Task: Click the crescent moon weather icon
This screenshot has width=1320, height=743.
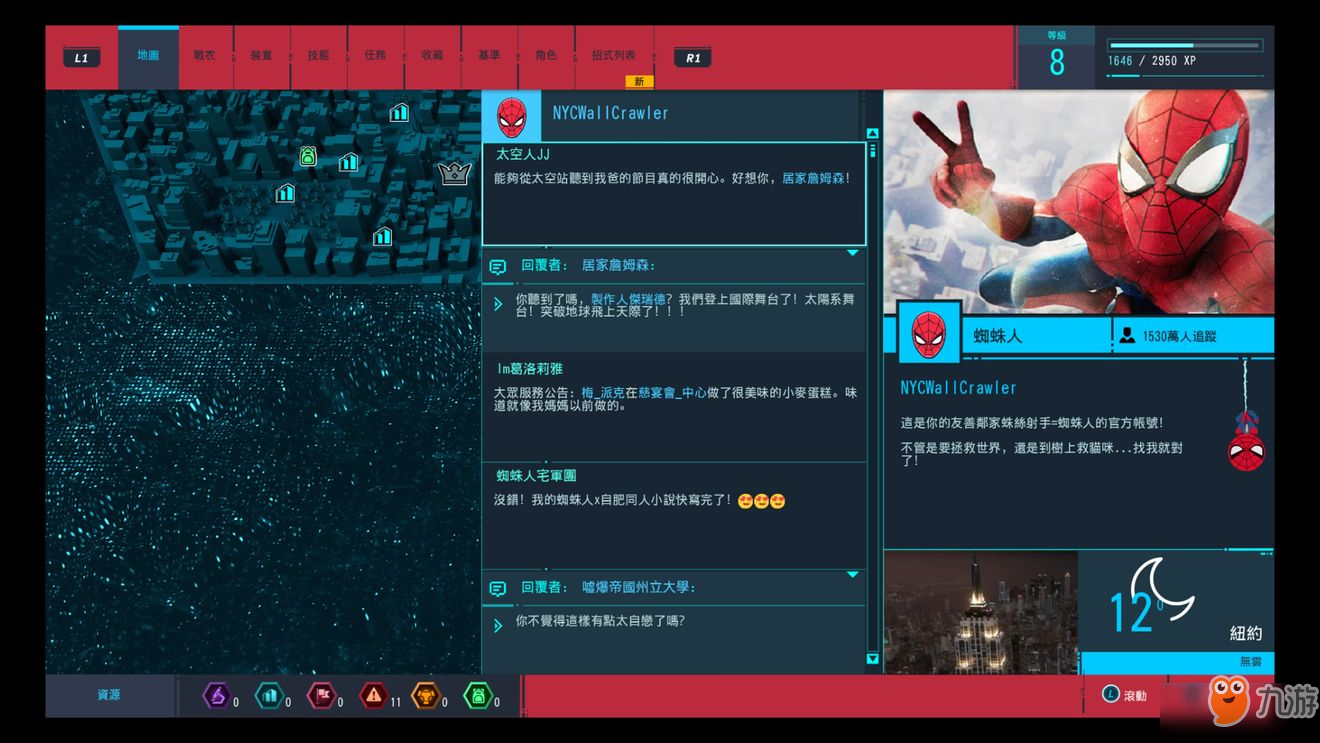Action: pos(1165,587)
